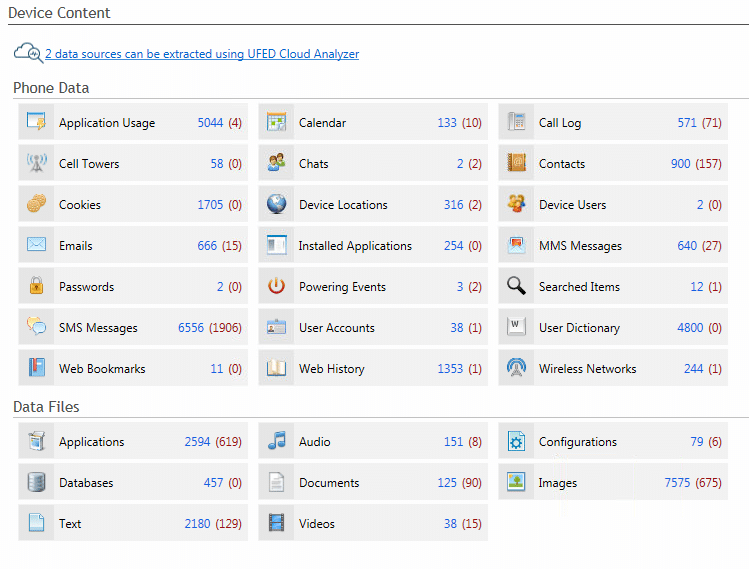The image size is (749, 569).
Task: Open the Contacts count 900
Action: [x=681, y=164]
